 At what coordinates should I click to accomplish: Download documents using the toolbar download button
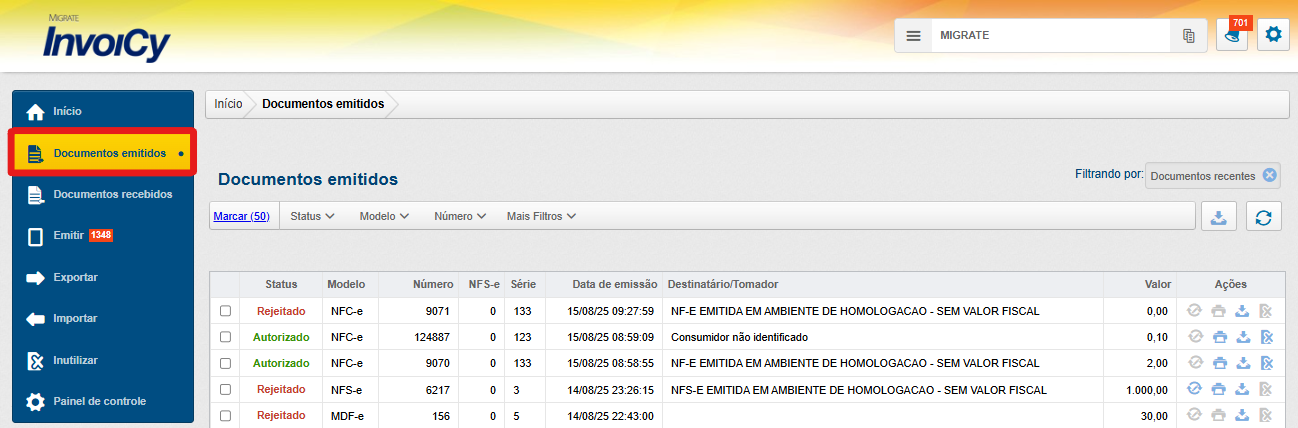[1218, 217]
